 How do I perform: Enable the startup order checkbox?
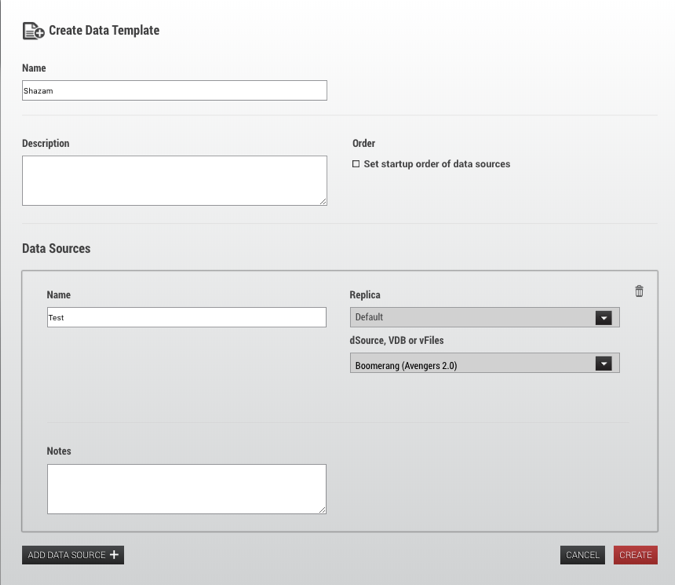pyautogui.click(x=356, y=164)
